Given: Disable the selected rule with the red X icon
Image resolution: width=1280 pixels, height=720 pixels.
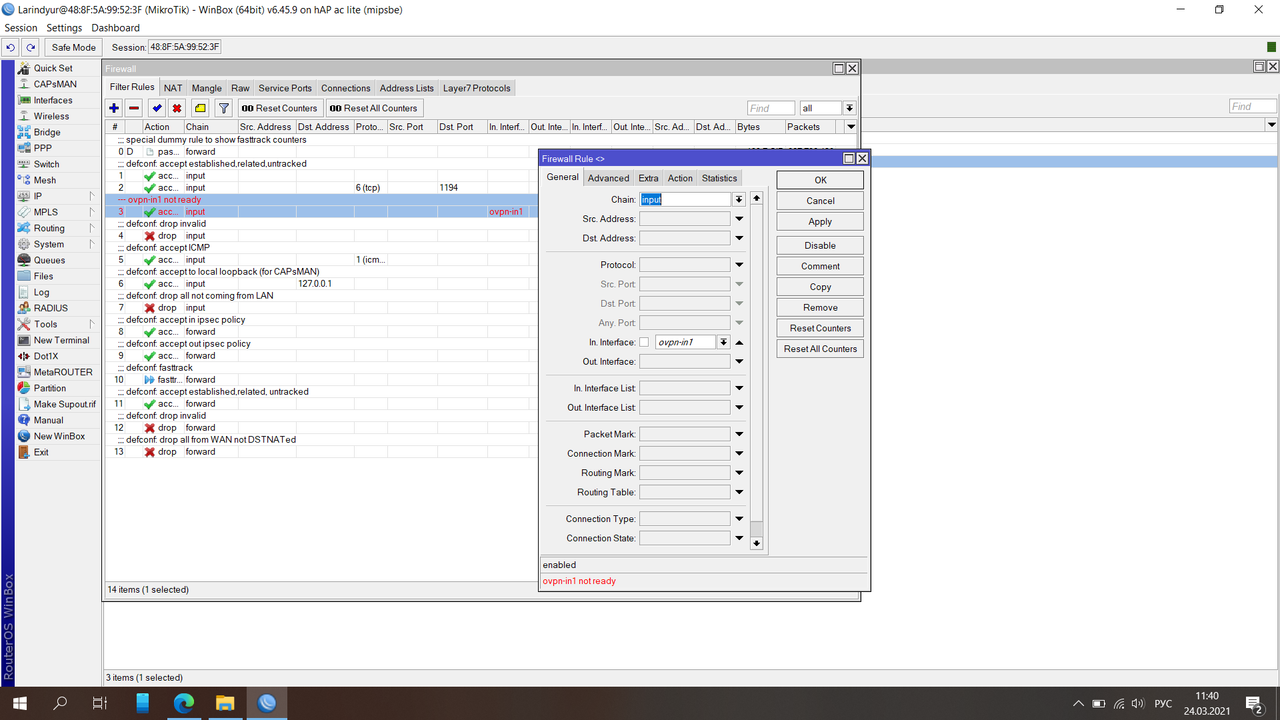Looking at the screenshot, I should point(177,108).
